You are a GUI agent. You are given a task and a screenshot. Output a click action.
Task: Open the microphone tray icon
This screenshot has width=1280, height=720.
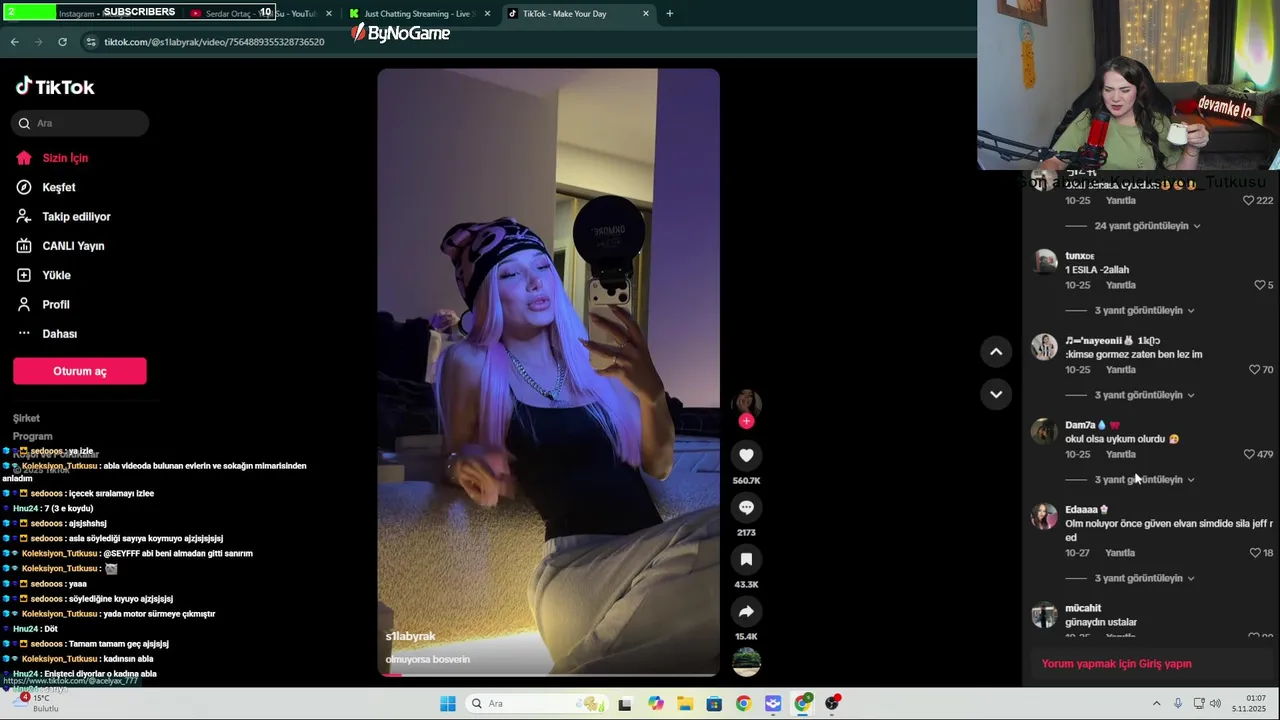coord(1178,704)
